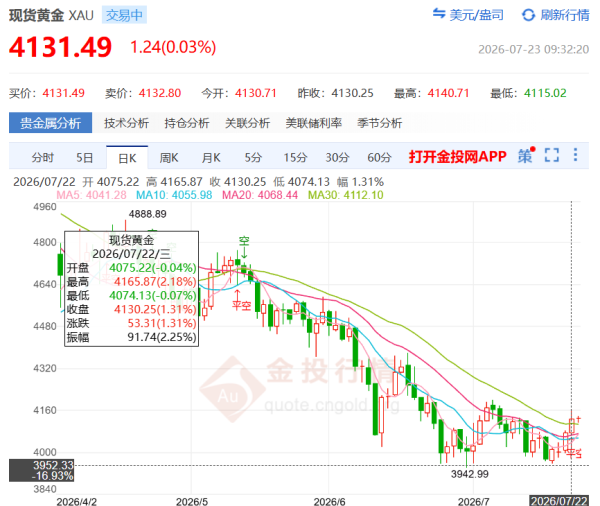600x506 pixels.
Task: Switch currency unit via 美元/盎司 icon
Action: (x=439, y=14)
